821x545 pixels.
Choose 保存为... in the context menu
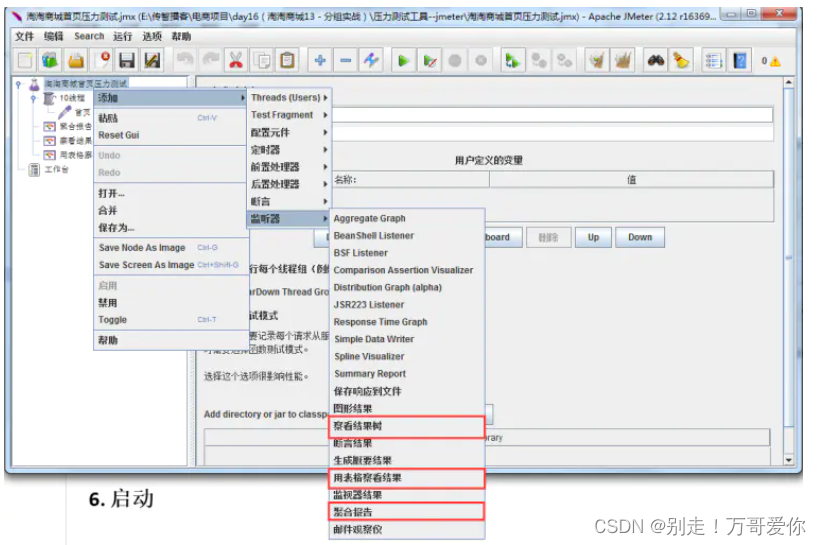pyautogui.click(x=170, y=228)
